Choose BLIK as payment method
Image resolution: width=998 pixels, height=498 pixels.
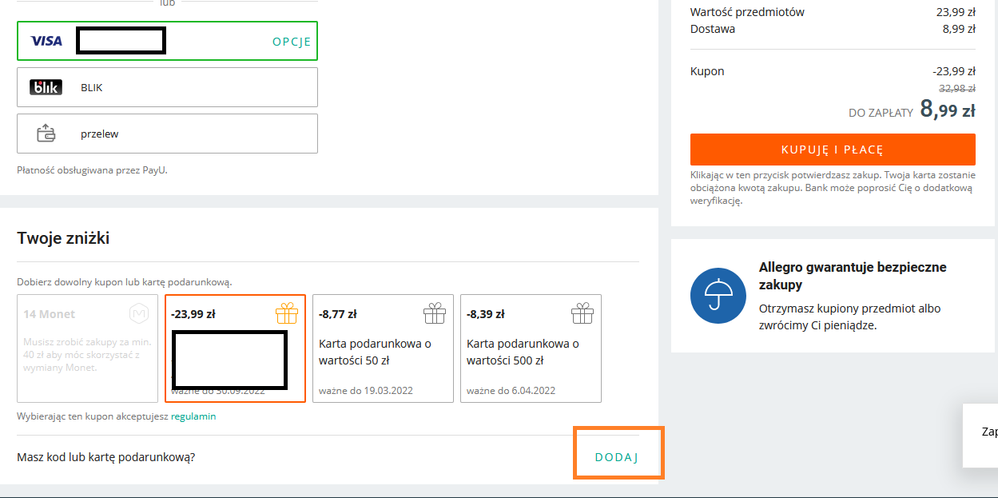(167, 88)
